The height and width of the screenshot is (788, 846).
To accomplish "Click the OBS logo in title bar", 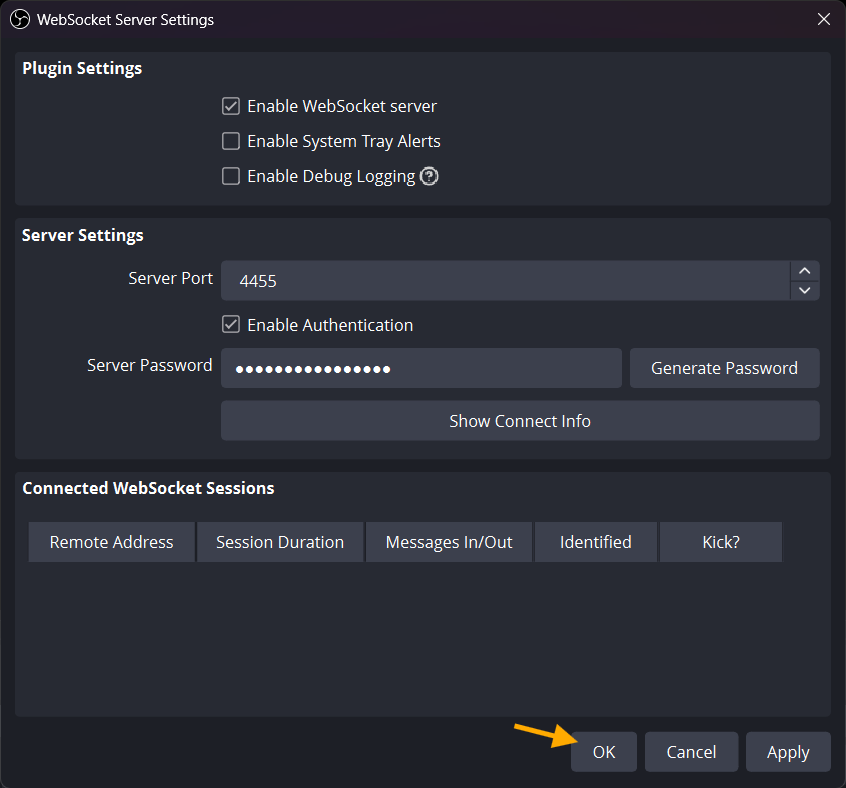I will pos(19,19).
